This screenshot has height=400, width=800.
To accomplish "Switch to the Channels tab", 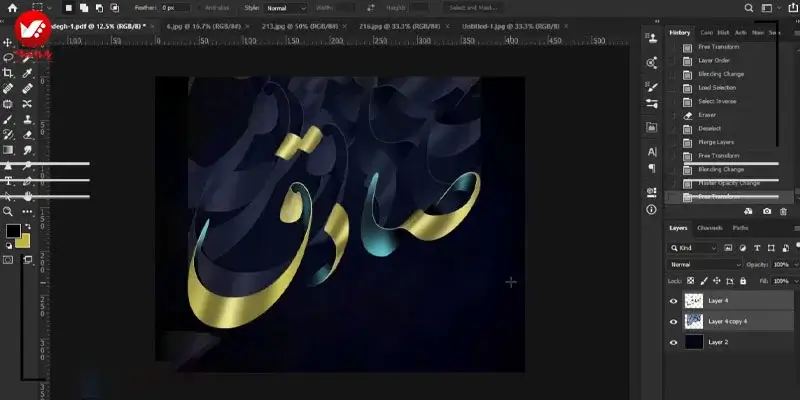I will [710, 228].
